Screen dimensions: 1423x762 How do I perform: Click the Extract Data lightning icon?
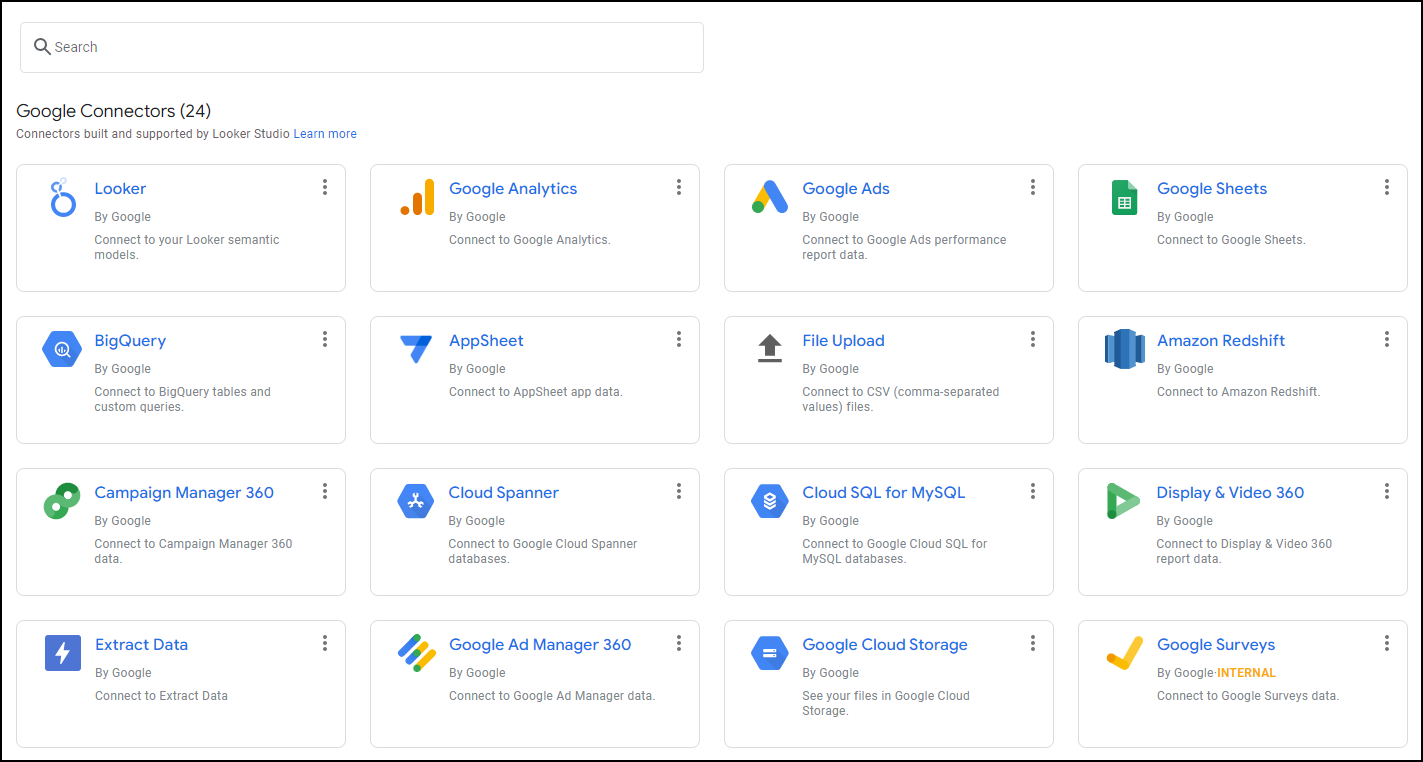(62, 653)
